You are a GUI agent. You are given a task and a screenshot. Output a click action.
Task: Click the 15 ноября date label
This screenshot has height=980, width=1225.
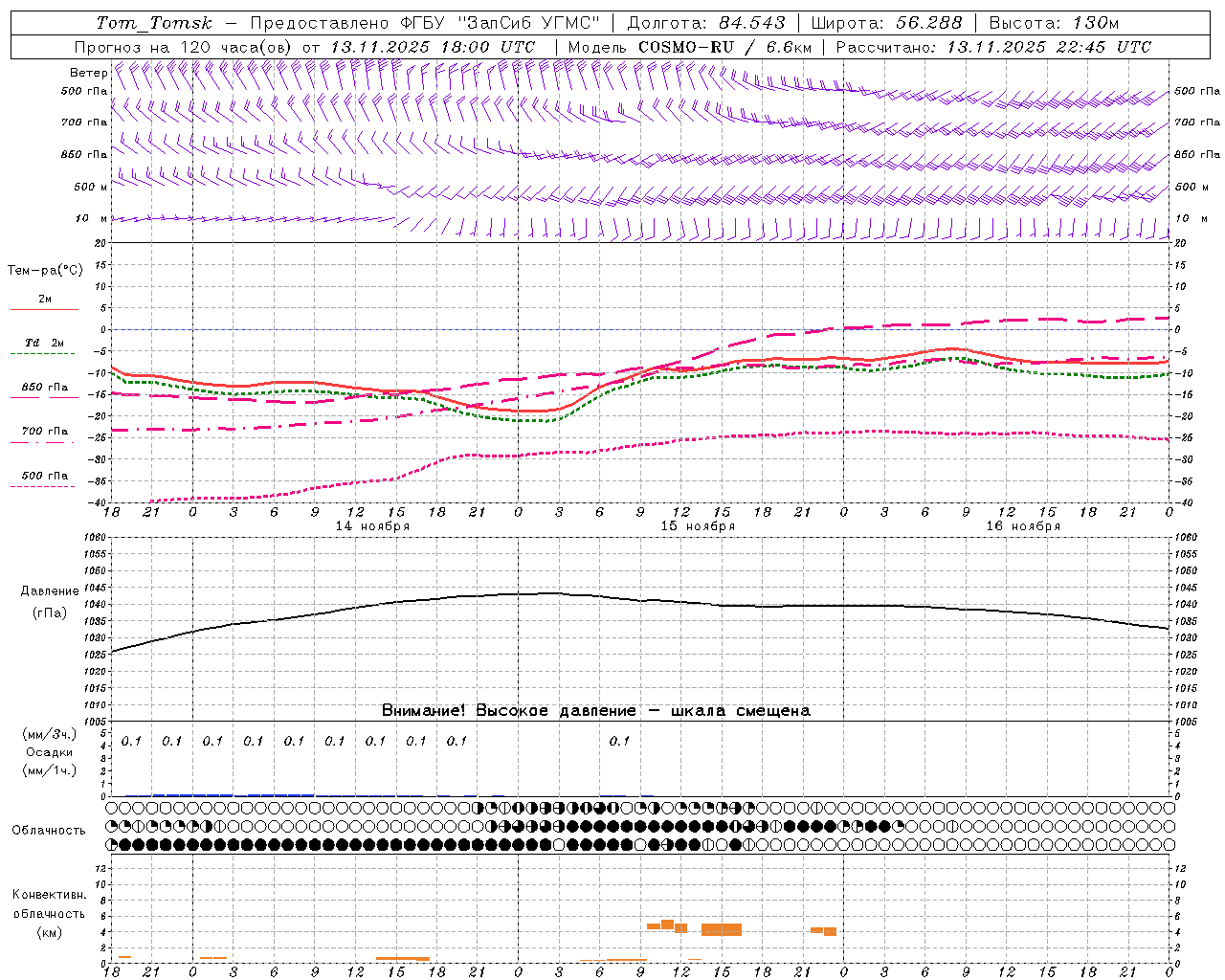click(698, 526)
